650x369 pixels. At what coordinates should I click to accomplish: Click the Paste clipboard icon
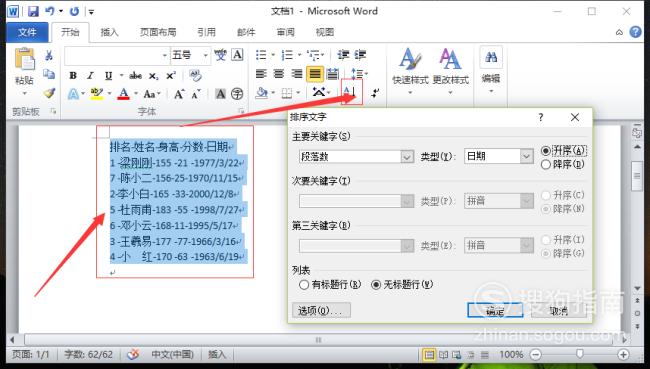pyautogui.click(x=24, y=59)
